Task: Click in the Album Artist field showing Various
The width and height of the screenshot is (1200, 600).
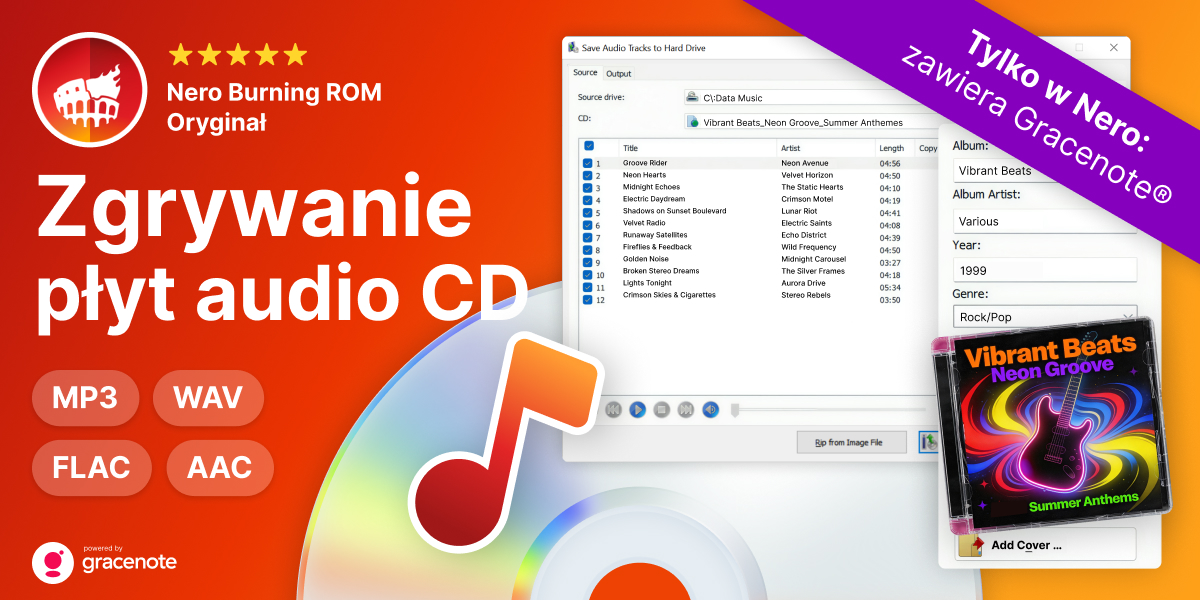Action: pos(1045,221)
